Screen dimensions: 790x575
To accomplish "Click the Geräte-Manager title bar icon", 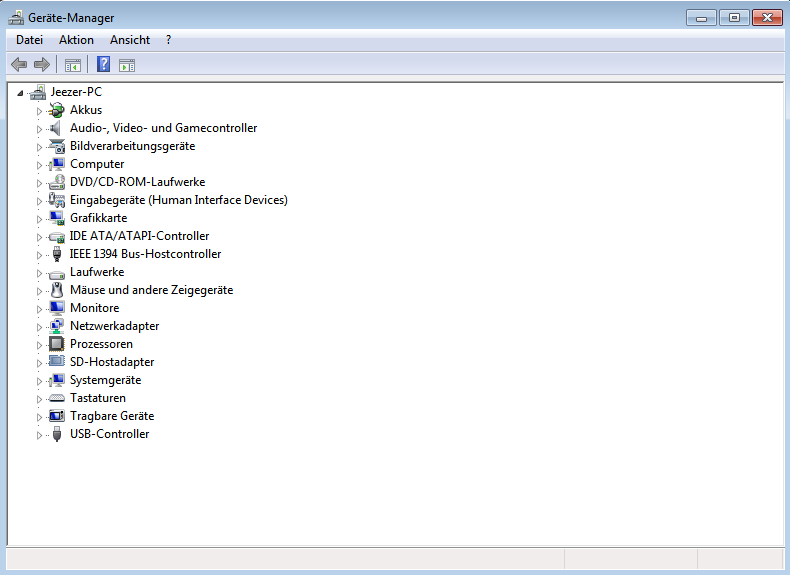I will [16, 18].
